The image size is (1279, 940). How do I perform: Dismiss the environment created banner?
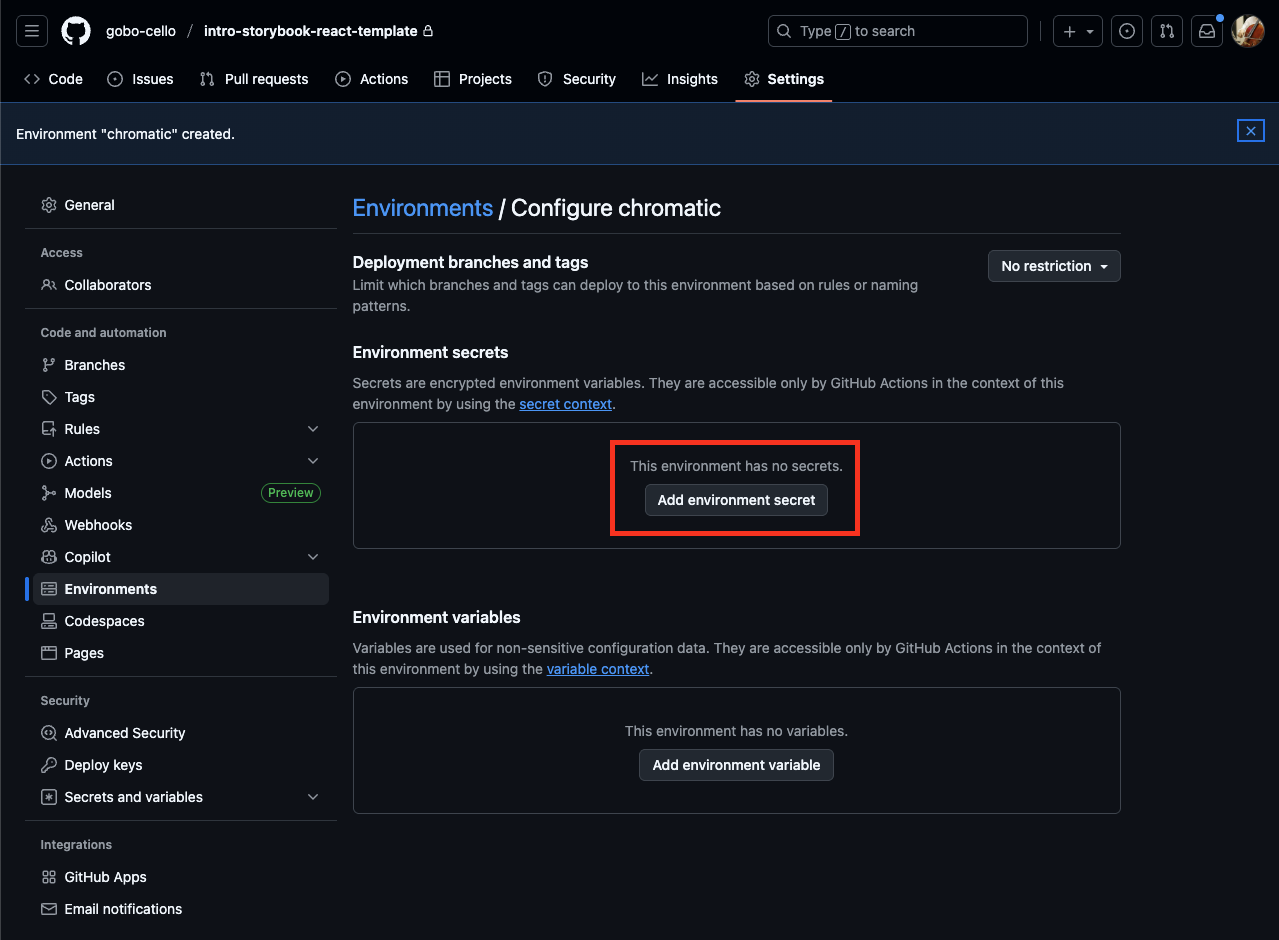pos(1250,131)
